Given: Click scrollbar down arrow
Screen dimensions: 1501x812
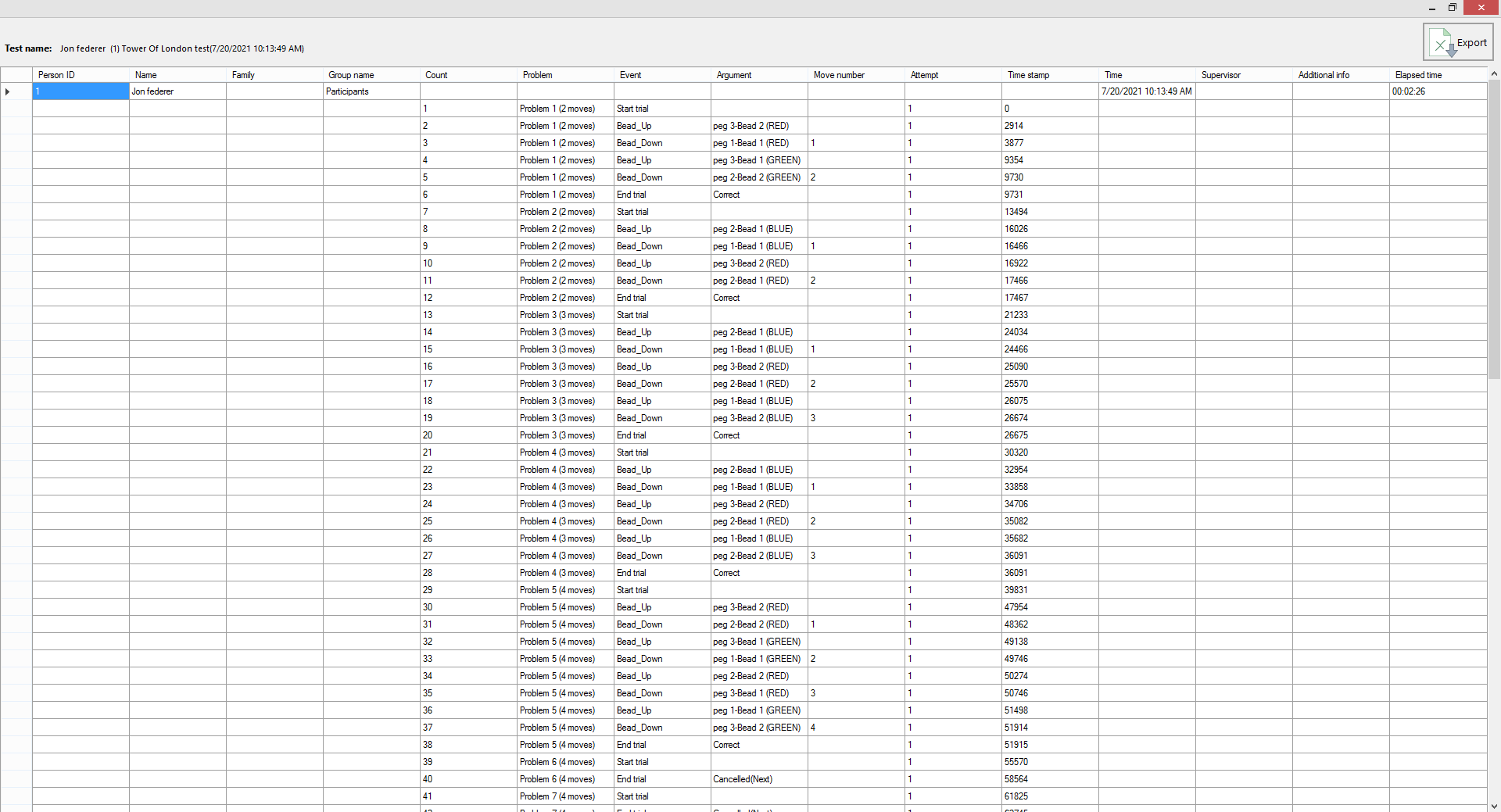Looking at the screenshot, I should [1494, 806].
